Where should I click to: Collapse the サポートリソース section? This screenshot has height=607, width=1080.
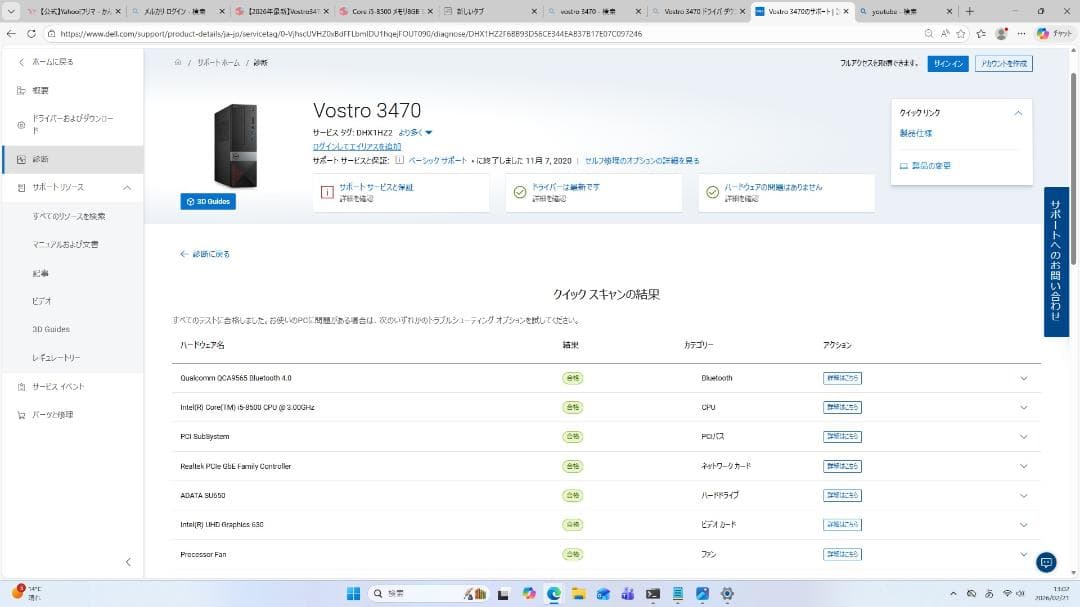pos(127,187)
